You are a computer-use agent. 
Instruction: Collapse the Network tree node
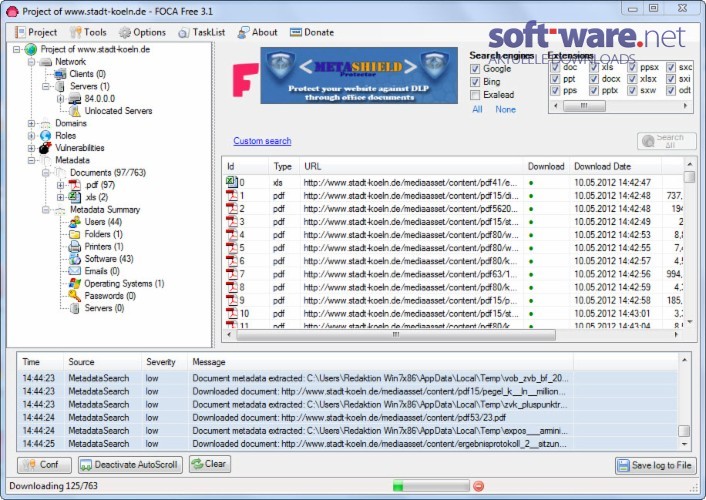tap(31, 62)
